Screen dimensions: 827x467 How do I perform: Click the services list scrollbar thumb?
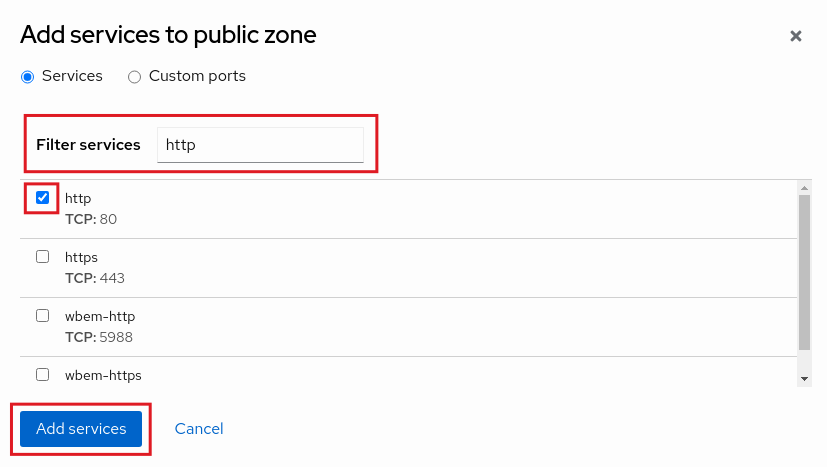[804, 270]
